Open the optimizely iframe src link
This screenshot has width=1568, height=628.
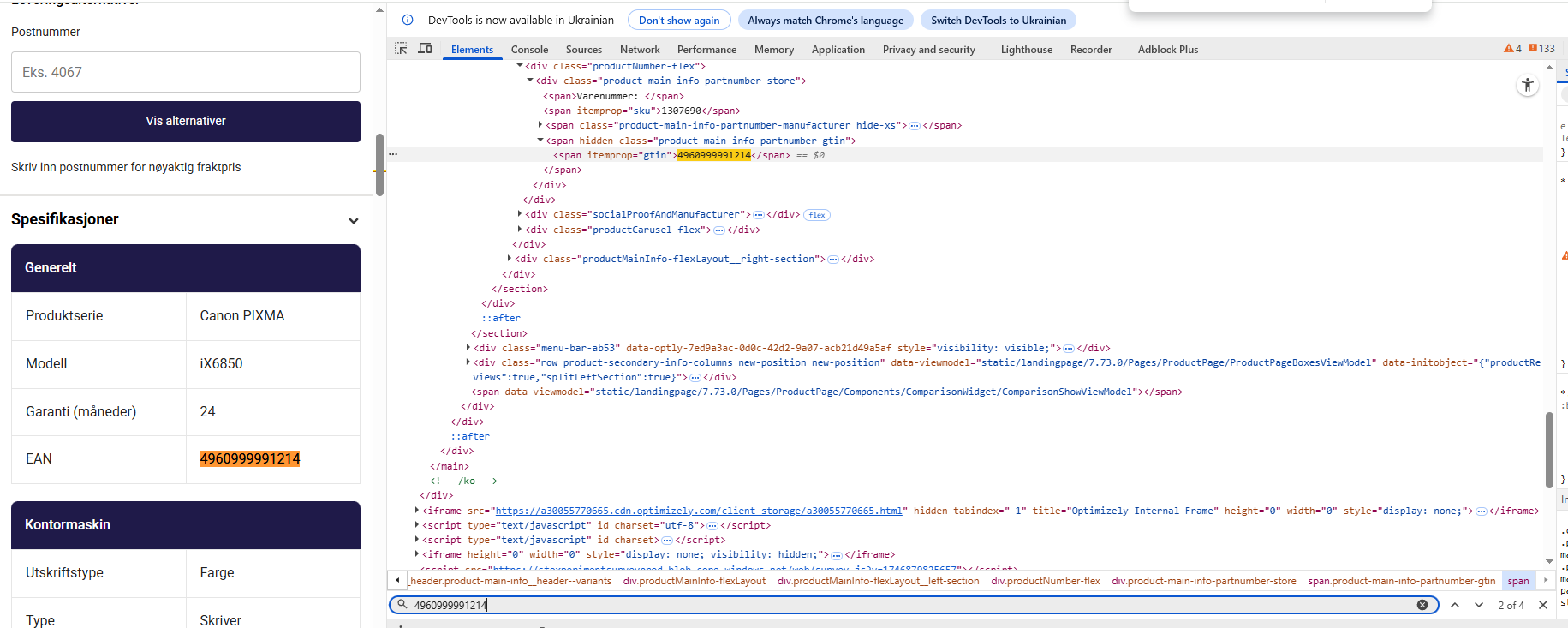click(698, 511)
